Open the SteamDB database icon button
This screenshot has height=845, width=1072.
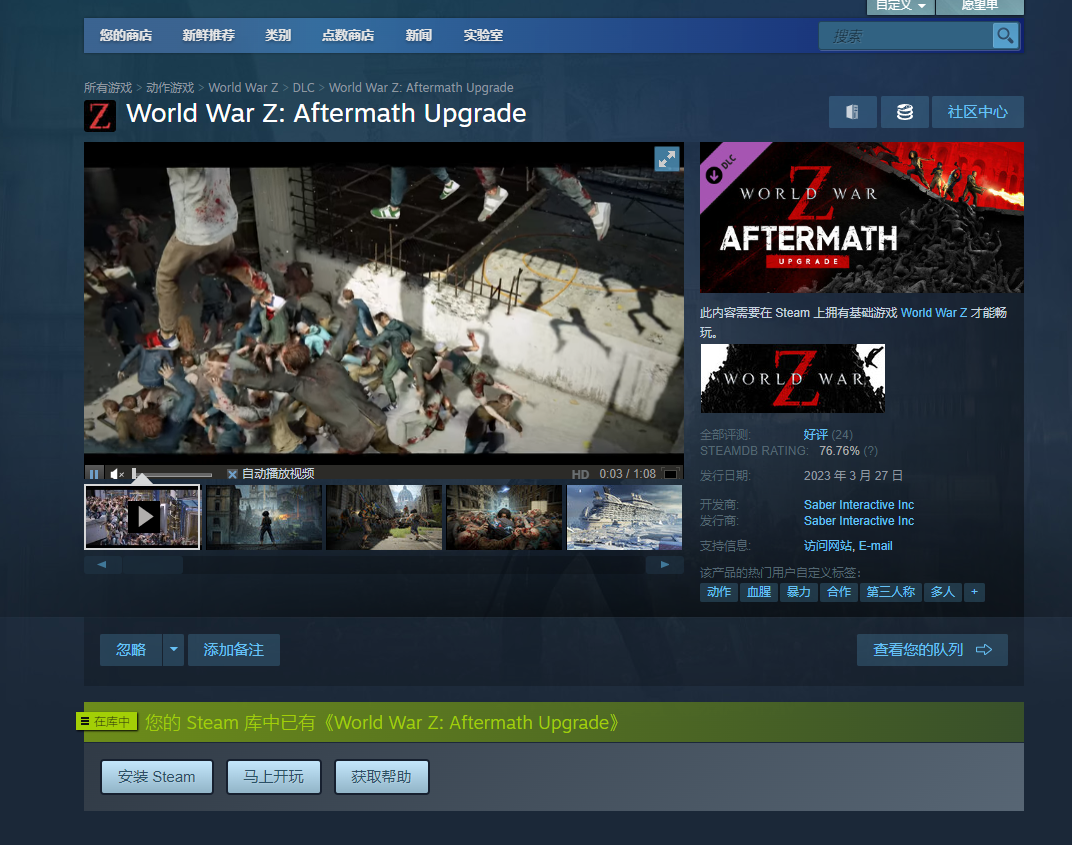coord(904,112)
